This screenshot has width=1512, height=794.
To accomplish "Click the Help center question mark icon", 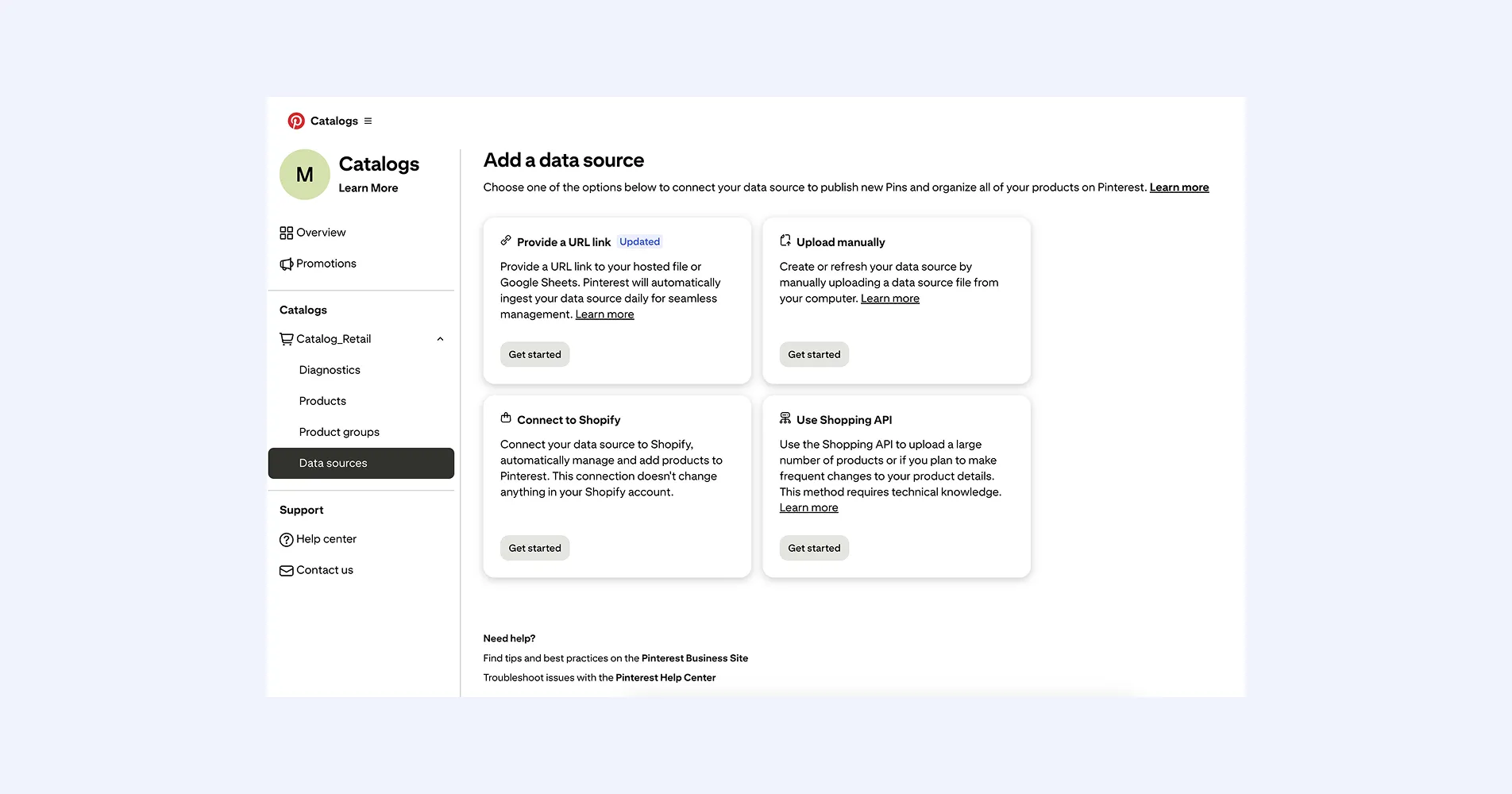I will coord(287,539).
